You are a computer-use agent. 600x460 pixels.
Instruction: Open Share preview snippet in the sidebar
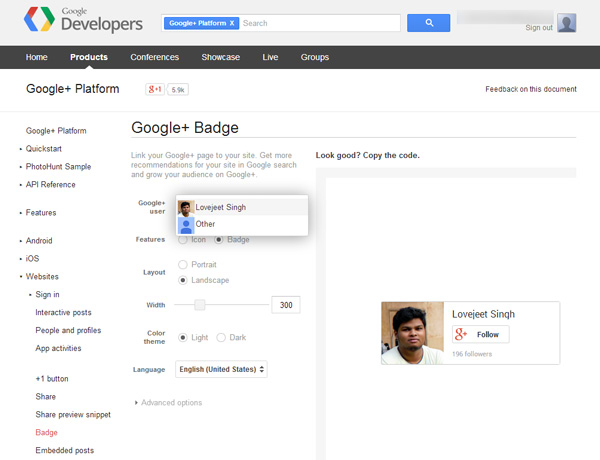coord(73,414)
